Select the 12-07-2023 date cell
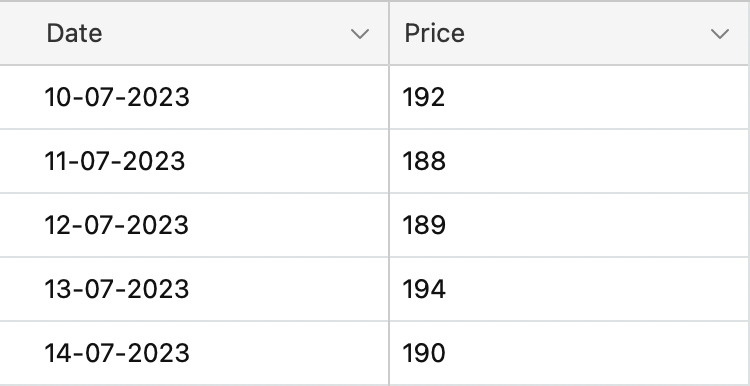This screenshot has width=750, height=386. coord(194,225)
